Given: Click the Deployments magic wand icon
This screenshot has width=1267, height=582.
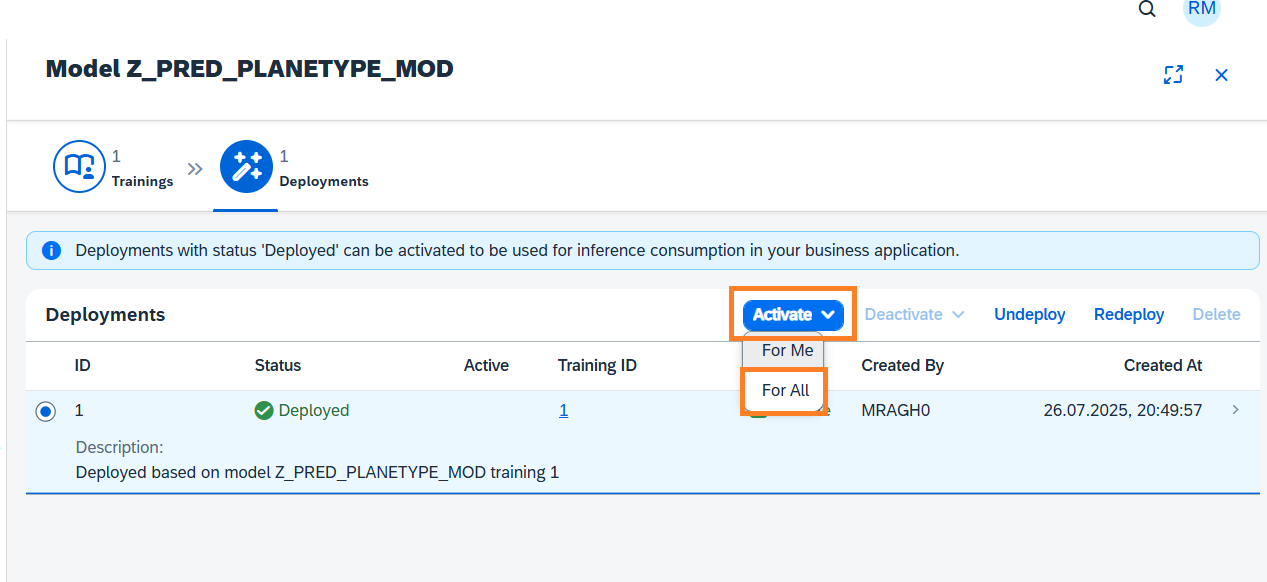Looking at the screenshot, I should click(246, 166).
